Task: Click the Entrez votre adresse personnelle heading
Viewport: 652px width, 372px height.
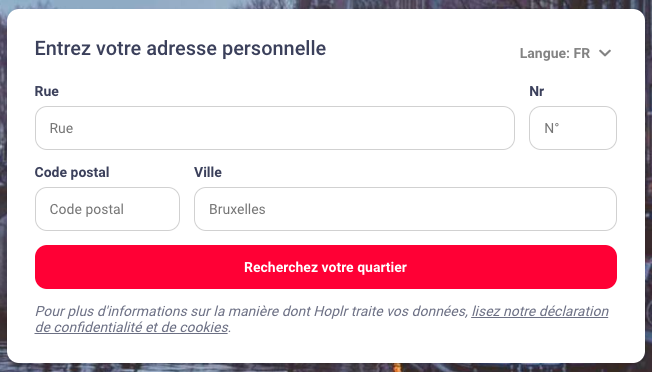Action: click(180, 48)
